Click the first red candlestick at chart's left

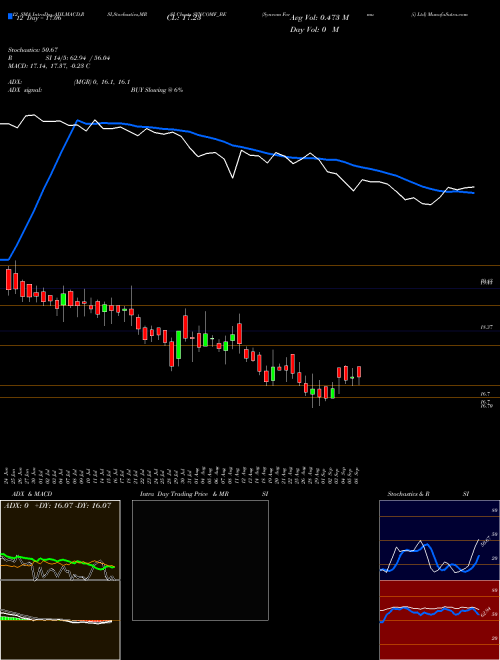point(8,279)
